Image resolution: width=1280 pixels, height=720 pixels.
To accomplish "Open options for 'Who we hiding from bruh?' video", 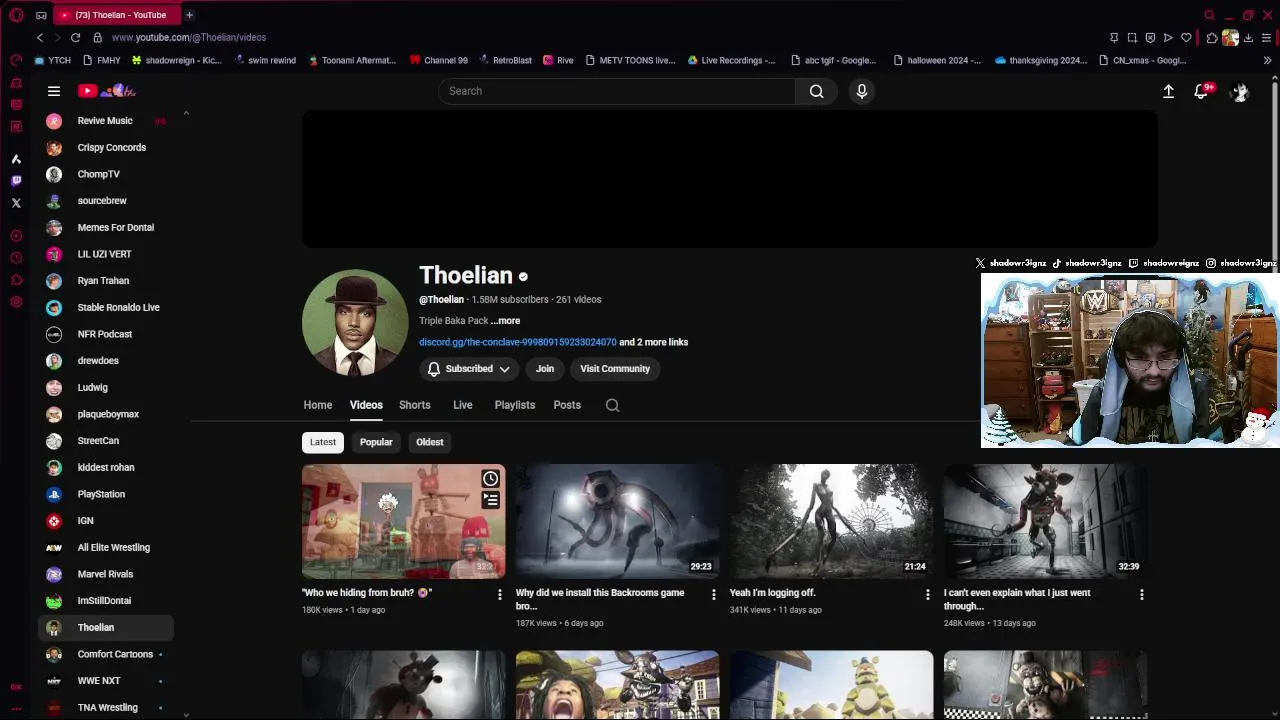I will 499,594.
